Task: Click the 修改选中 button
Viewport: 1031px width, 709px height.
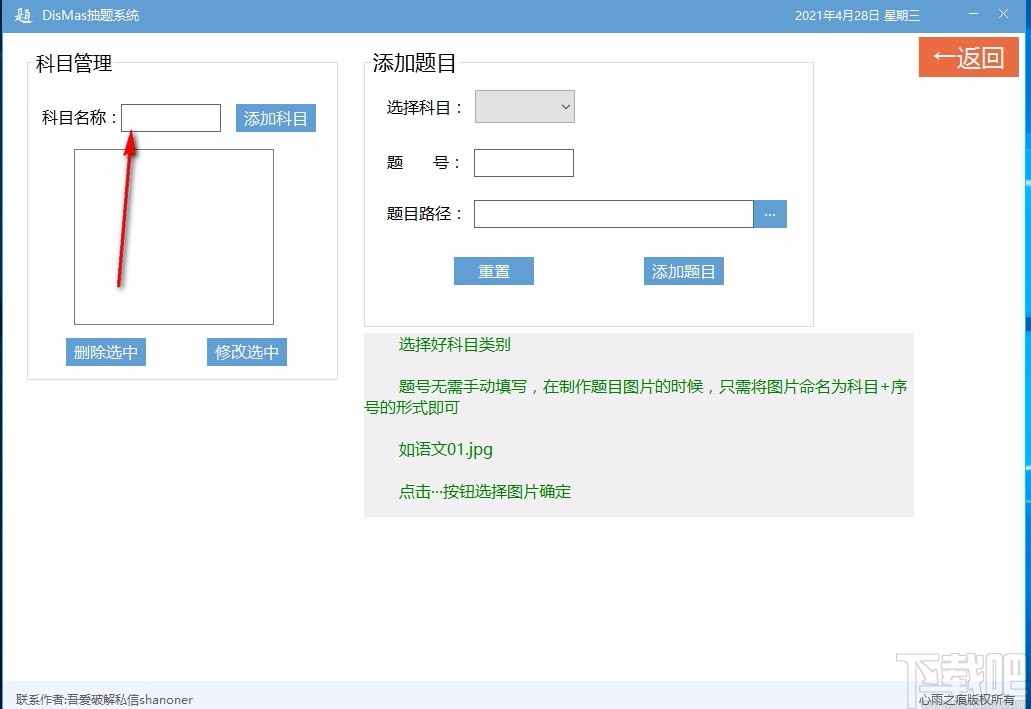Action: (x=246, y=351)
